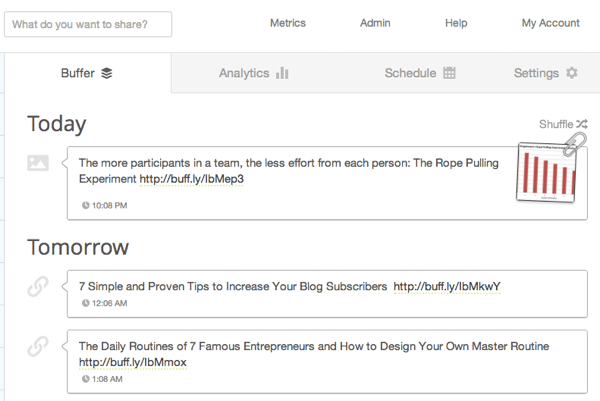Click the 12:06 AM scheduled time

tap(109, 303)
